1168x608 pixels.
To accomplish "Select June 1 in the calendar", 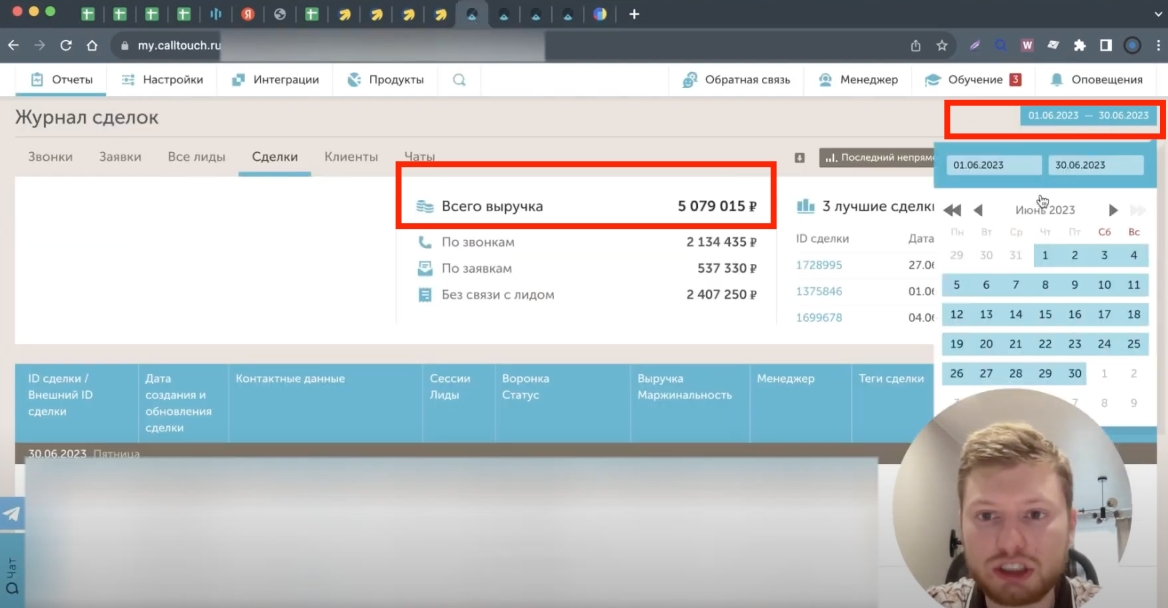I will point(1045,256).
